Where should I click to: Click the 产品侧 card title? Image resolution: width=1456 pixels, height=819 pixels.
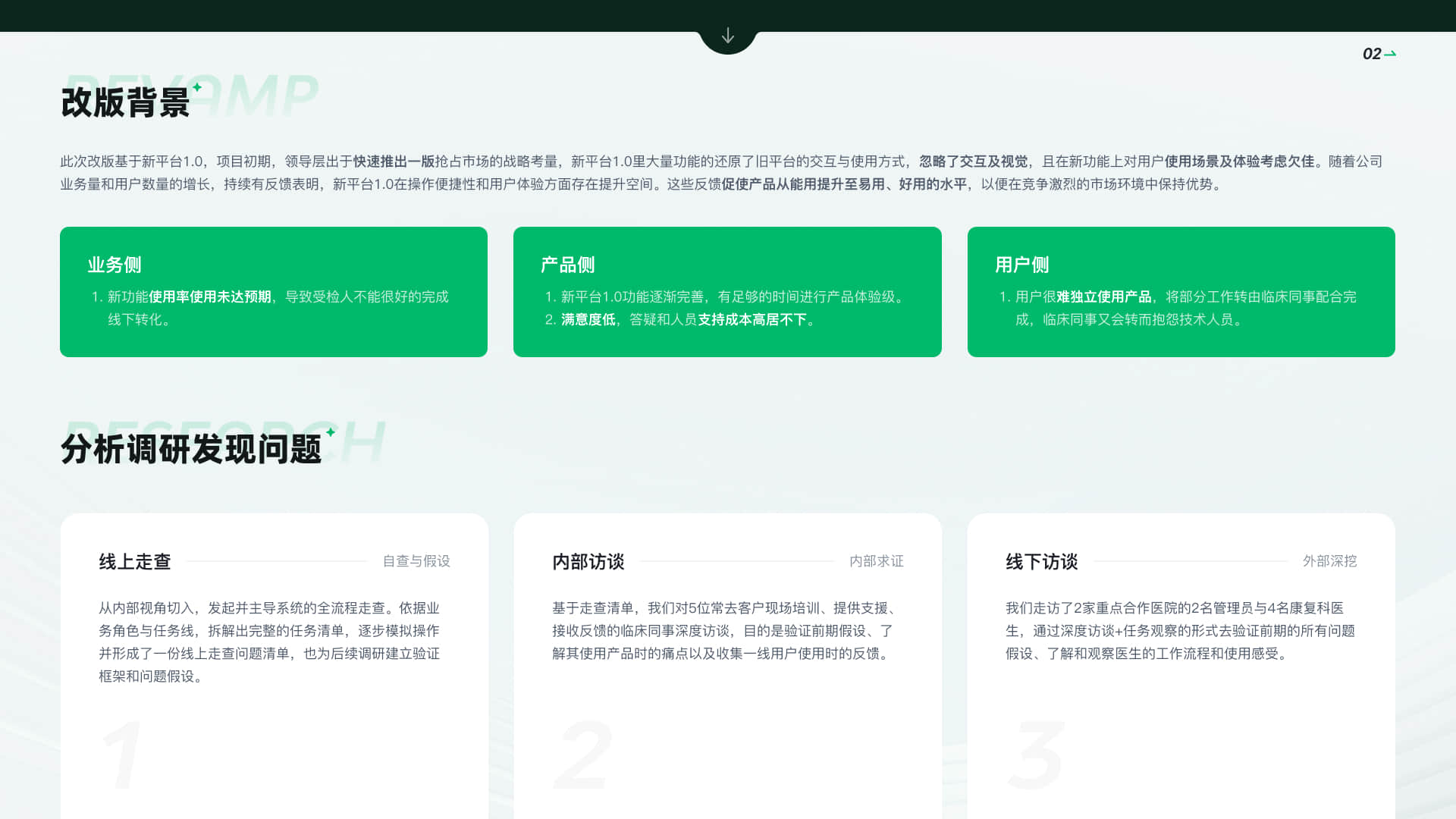[x=568, y=265]
